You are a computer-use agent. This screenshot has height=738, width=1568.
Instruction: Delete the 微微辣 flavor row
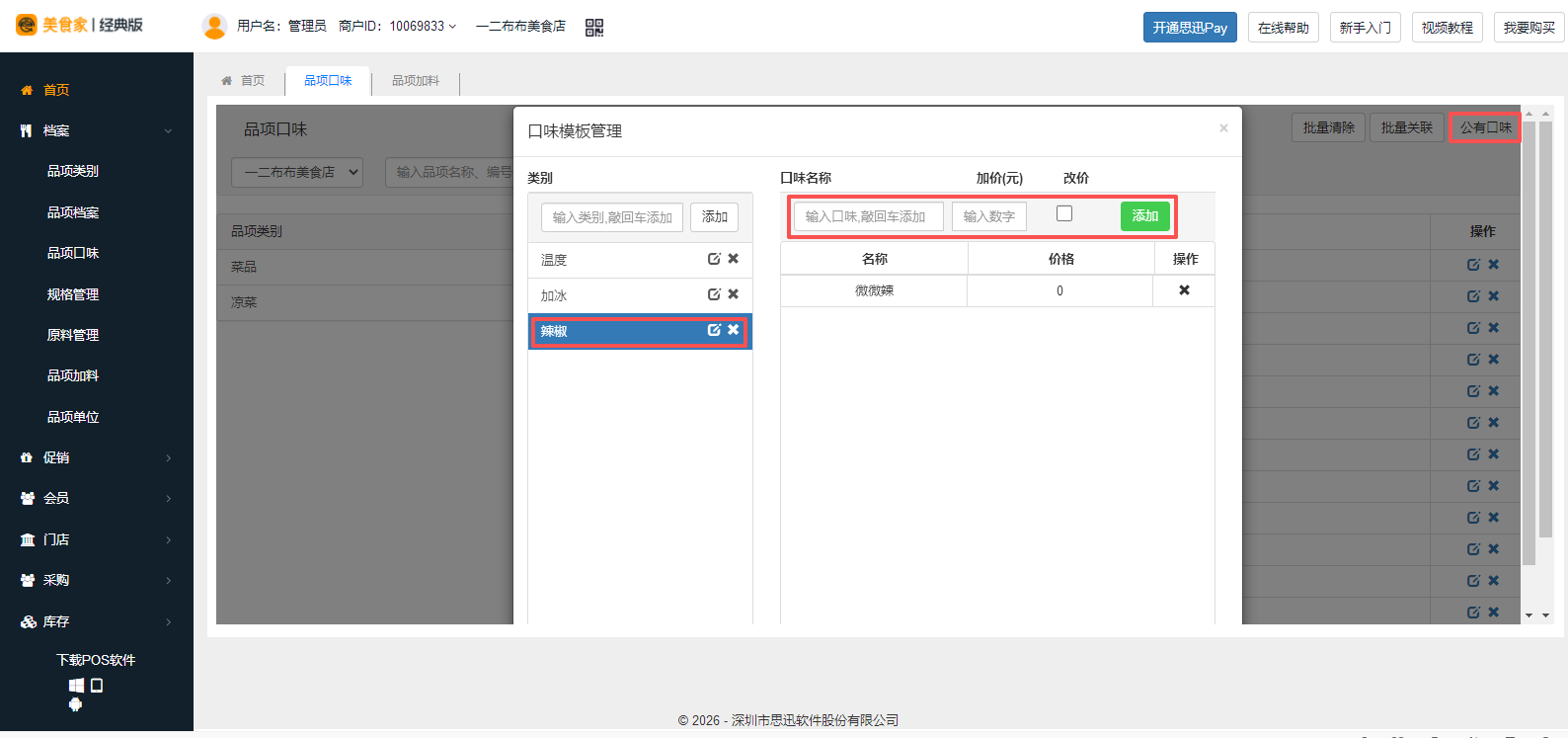pyautogui.click(x=1184, y=290)
